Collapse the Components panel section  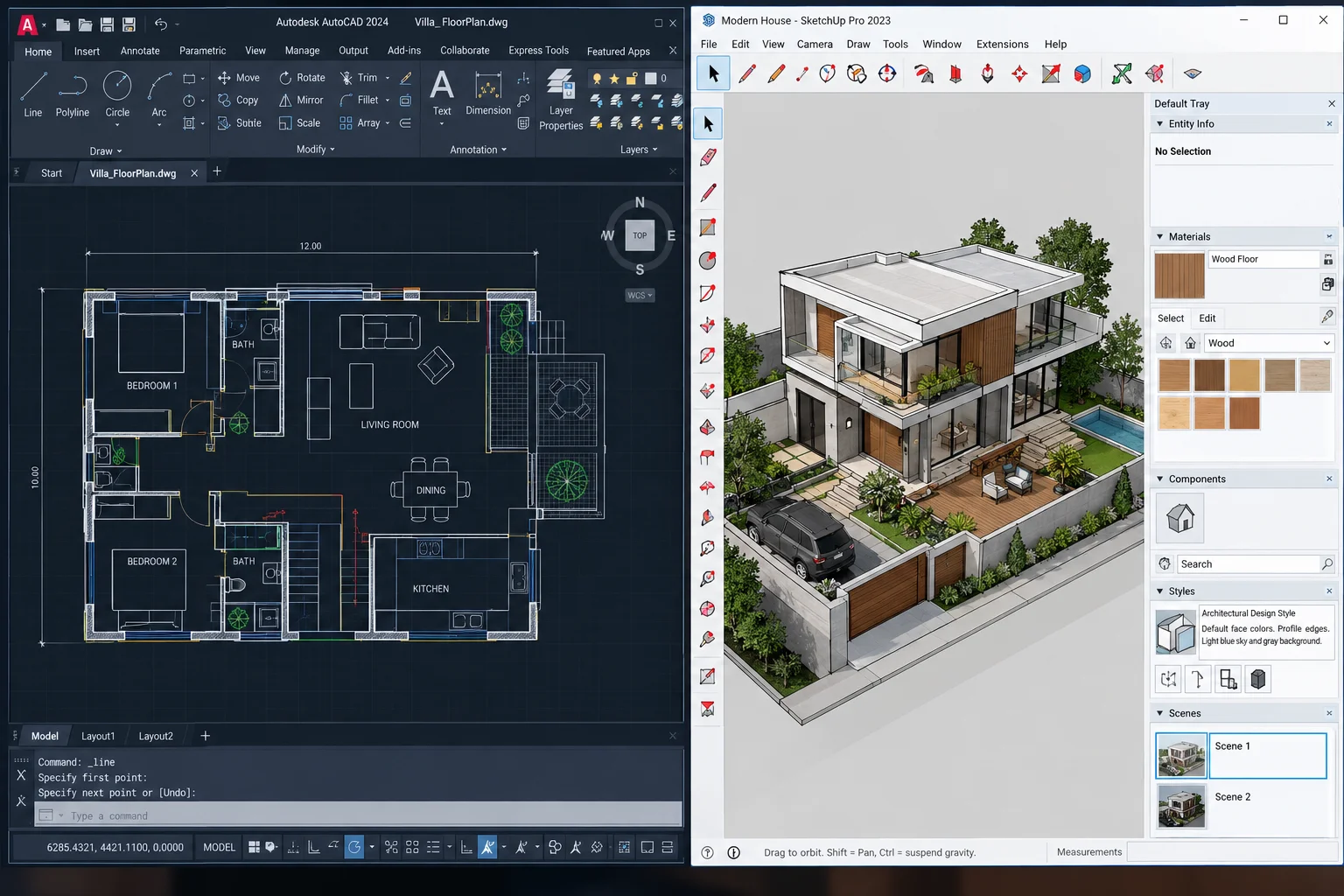[x=1160, y=479]
